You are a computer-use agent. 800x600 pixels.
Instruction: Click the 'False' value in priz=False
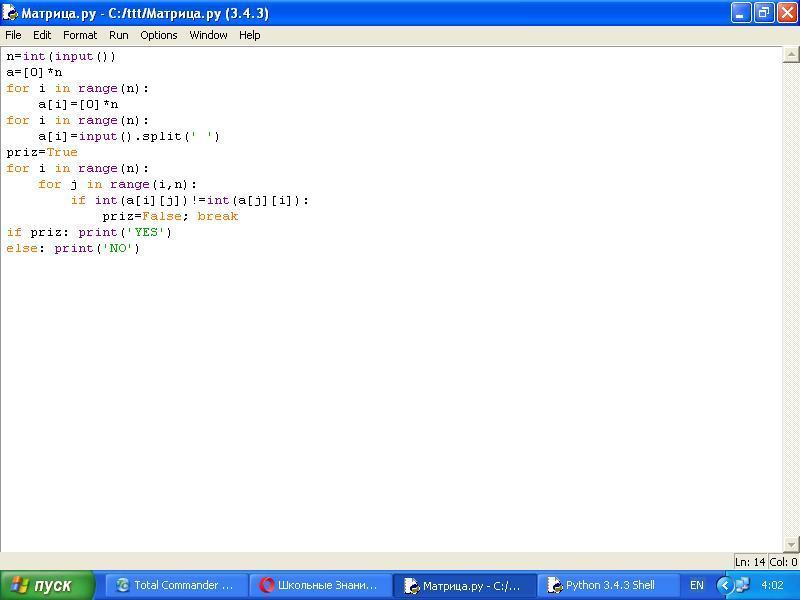coord(162,216)
